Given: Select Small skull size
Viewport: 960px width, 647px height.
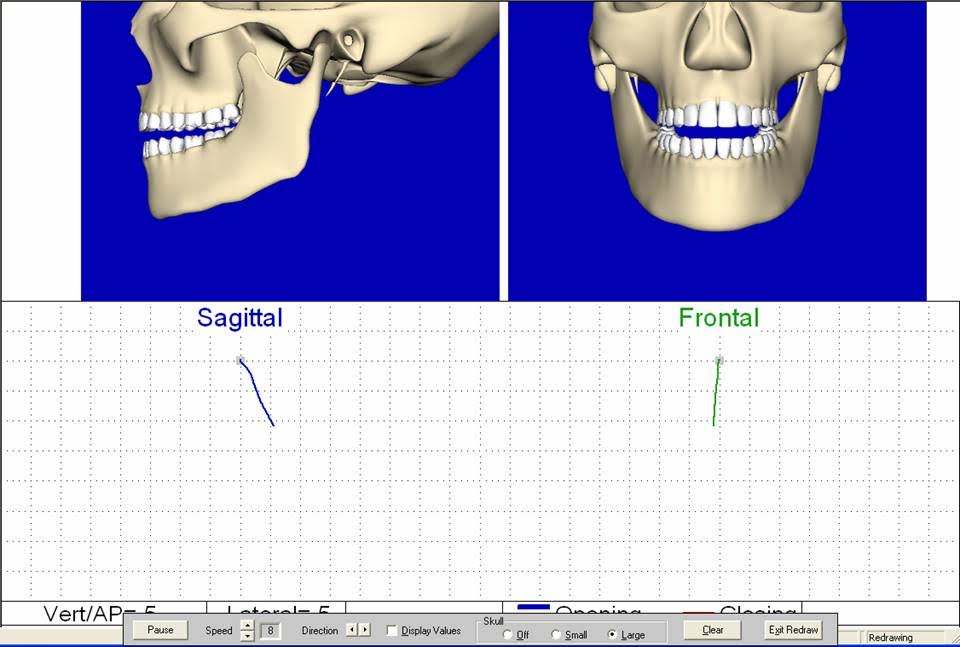Looking at the screenshot, I should point(556,635).
